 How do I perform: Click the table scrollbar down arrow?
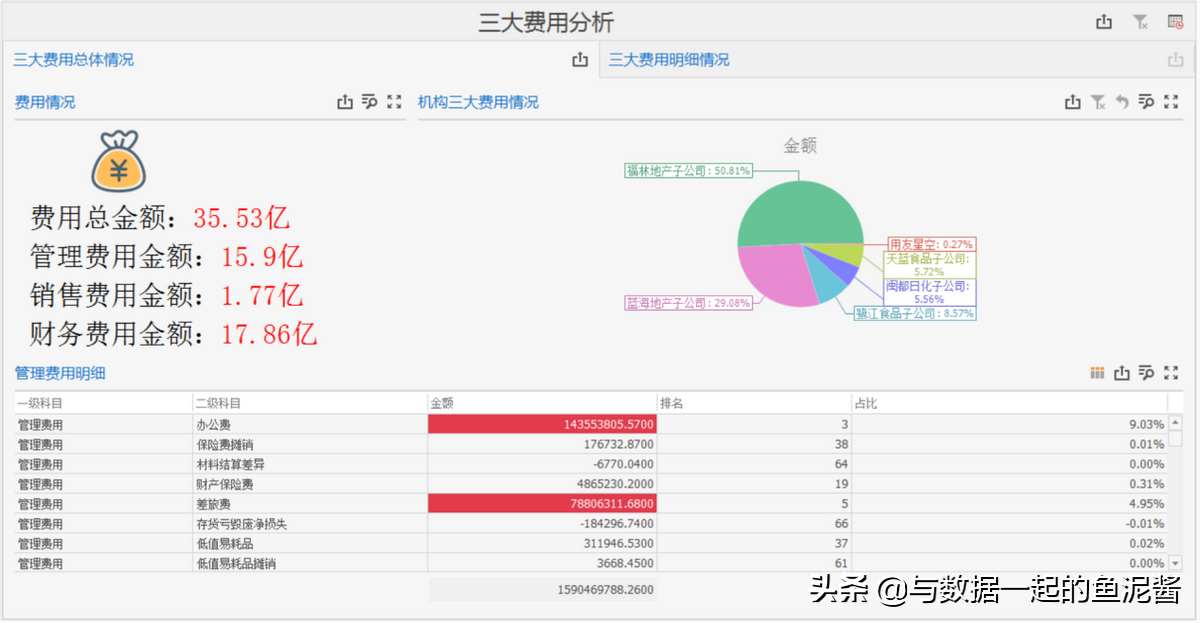(1176, 564)
